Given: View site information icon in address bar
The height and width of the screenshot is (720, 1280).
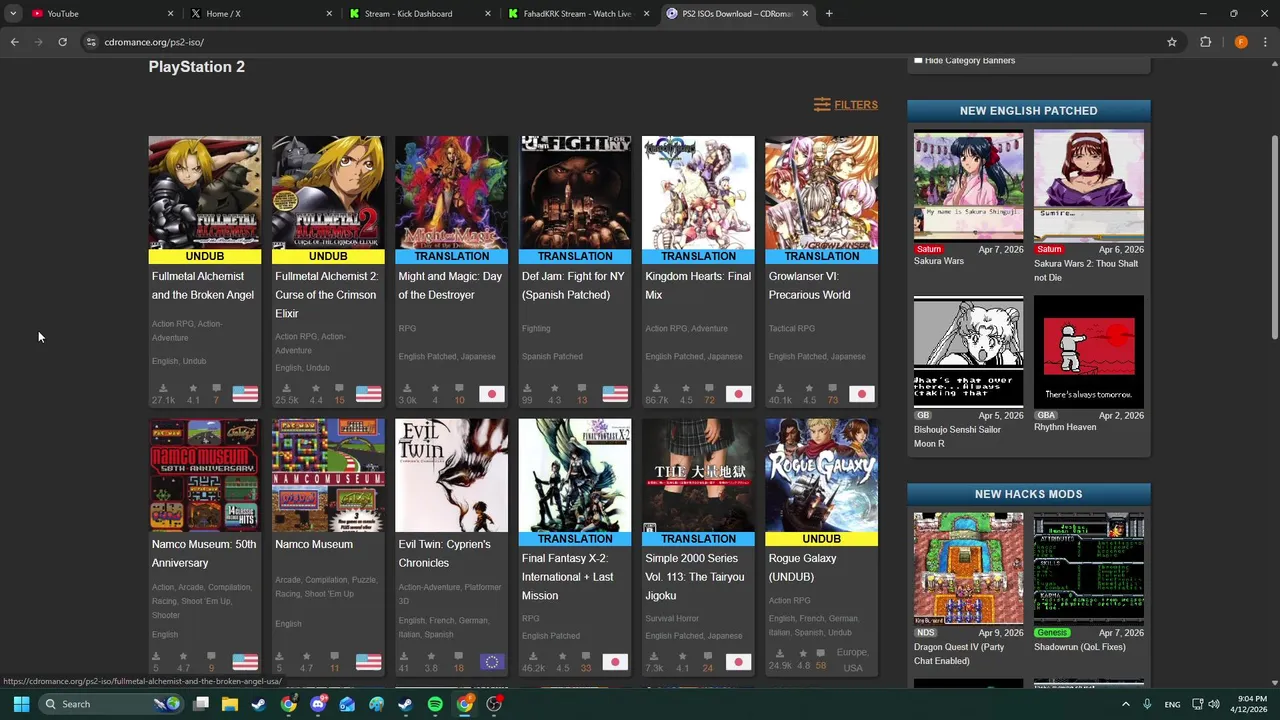Looking at the screenshot, I should click(x=91, y=42).
